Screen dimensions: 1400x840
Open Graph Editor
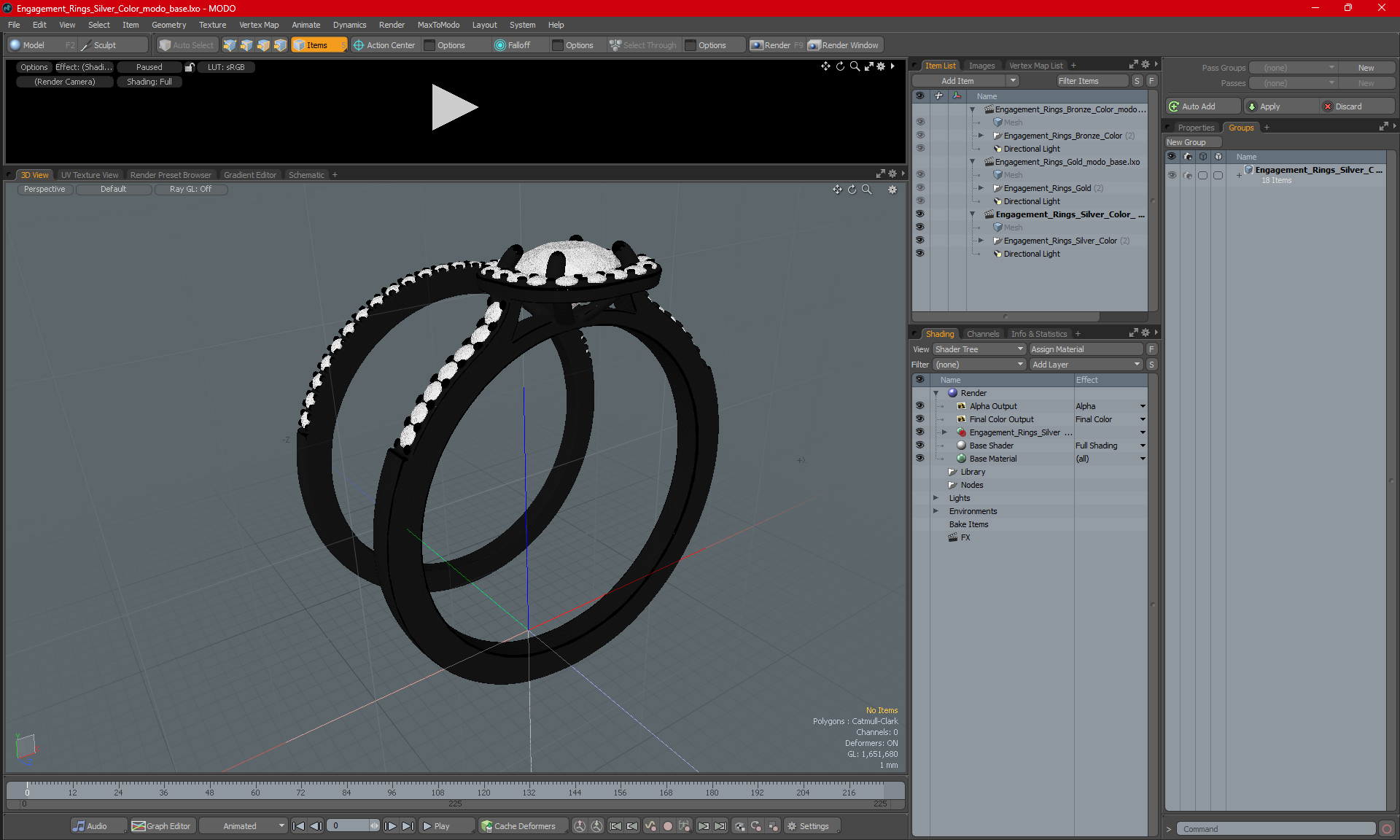[x=162, y=826]
